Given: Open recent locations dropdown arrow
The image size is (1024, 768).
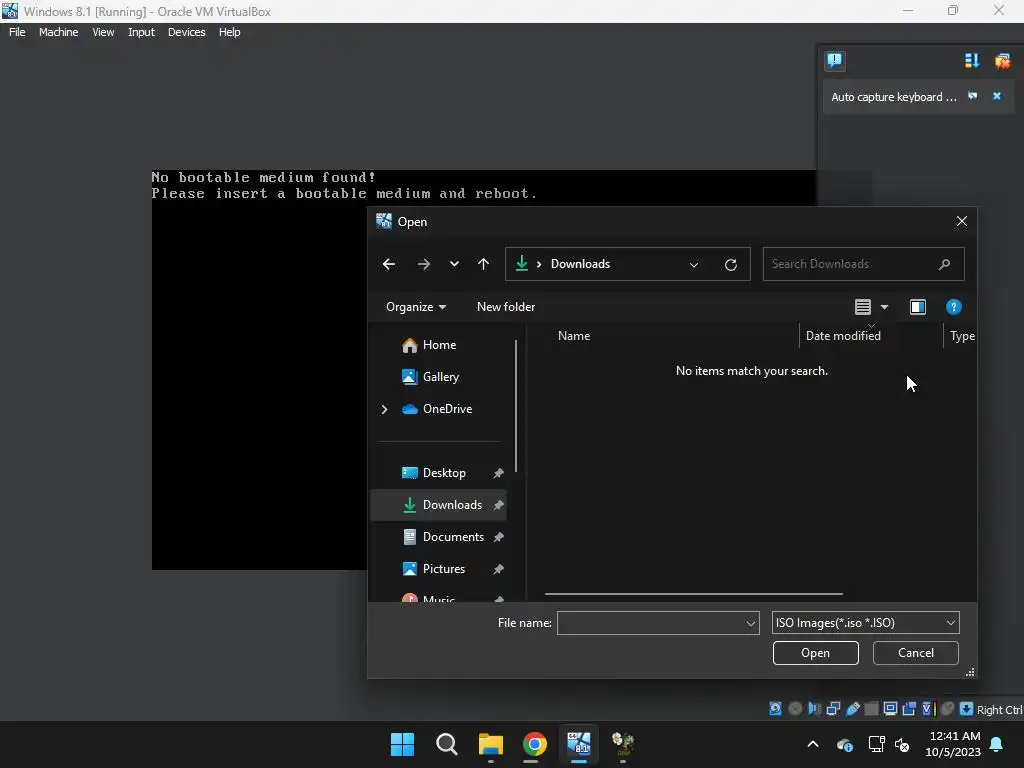Looking at the screenshot, I should point(454,264).
